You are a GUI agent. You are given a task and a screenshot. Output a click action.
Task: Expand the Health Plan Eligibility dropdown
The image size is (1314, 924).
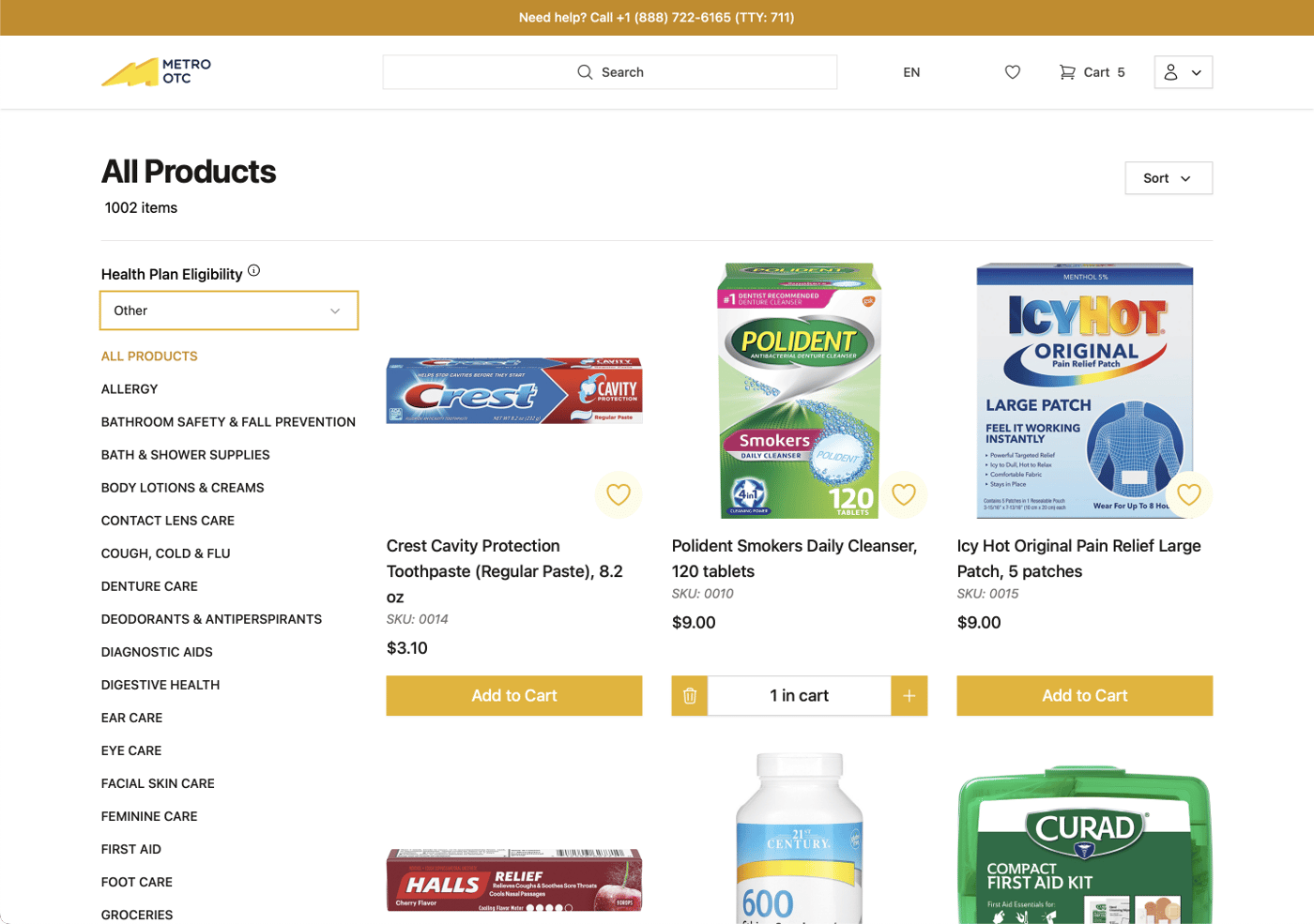pyautogui.click(x=229, y=311)
